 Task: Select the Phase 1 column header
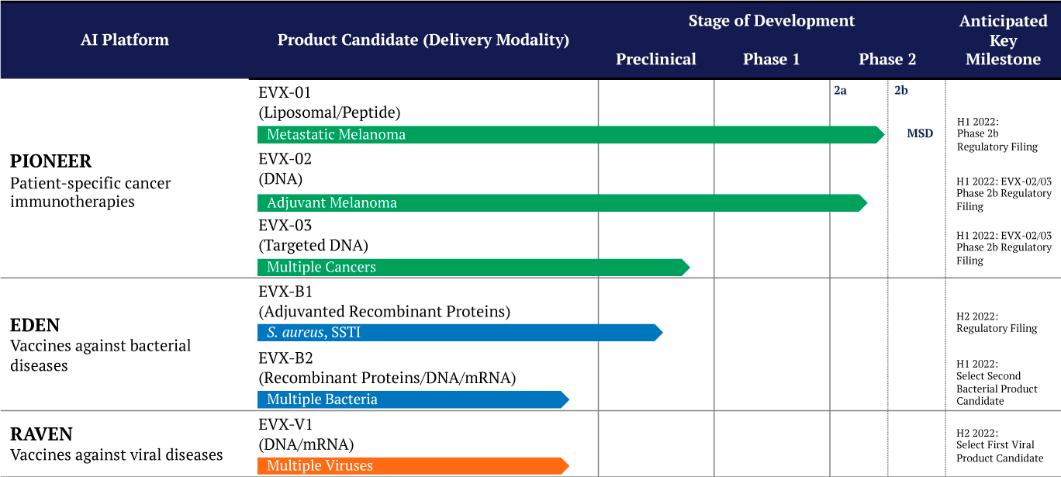coord(771,60)
